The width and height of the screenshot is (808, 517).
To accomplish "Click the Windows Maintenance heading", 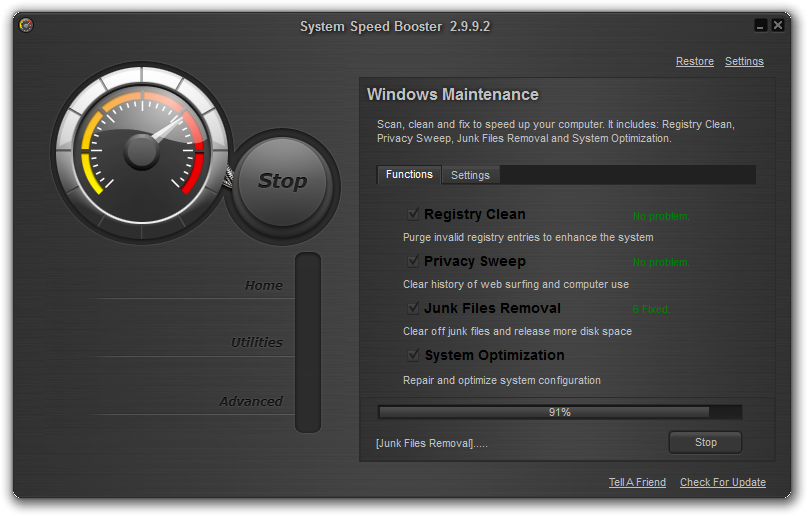I will point(452,94).
